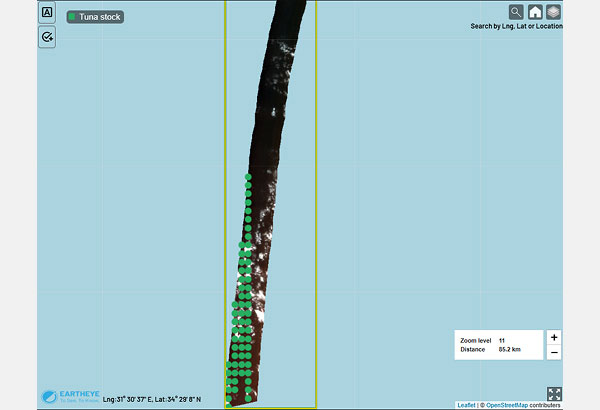Open the map layers stack icon
The height and width of the screenshot is (410, 600).
(553, 12)
